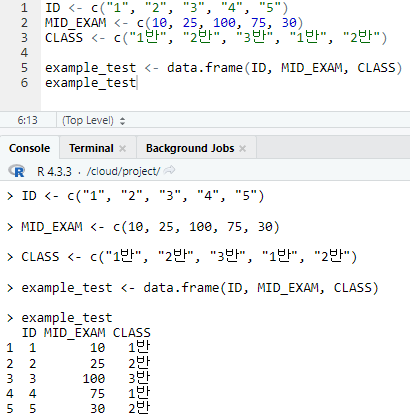Click line number 3 in editor gutter
Screen dimensions: 410x418
[24, 38]
